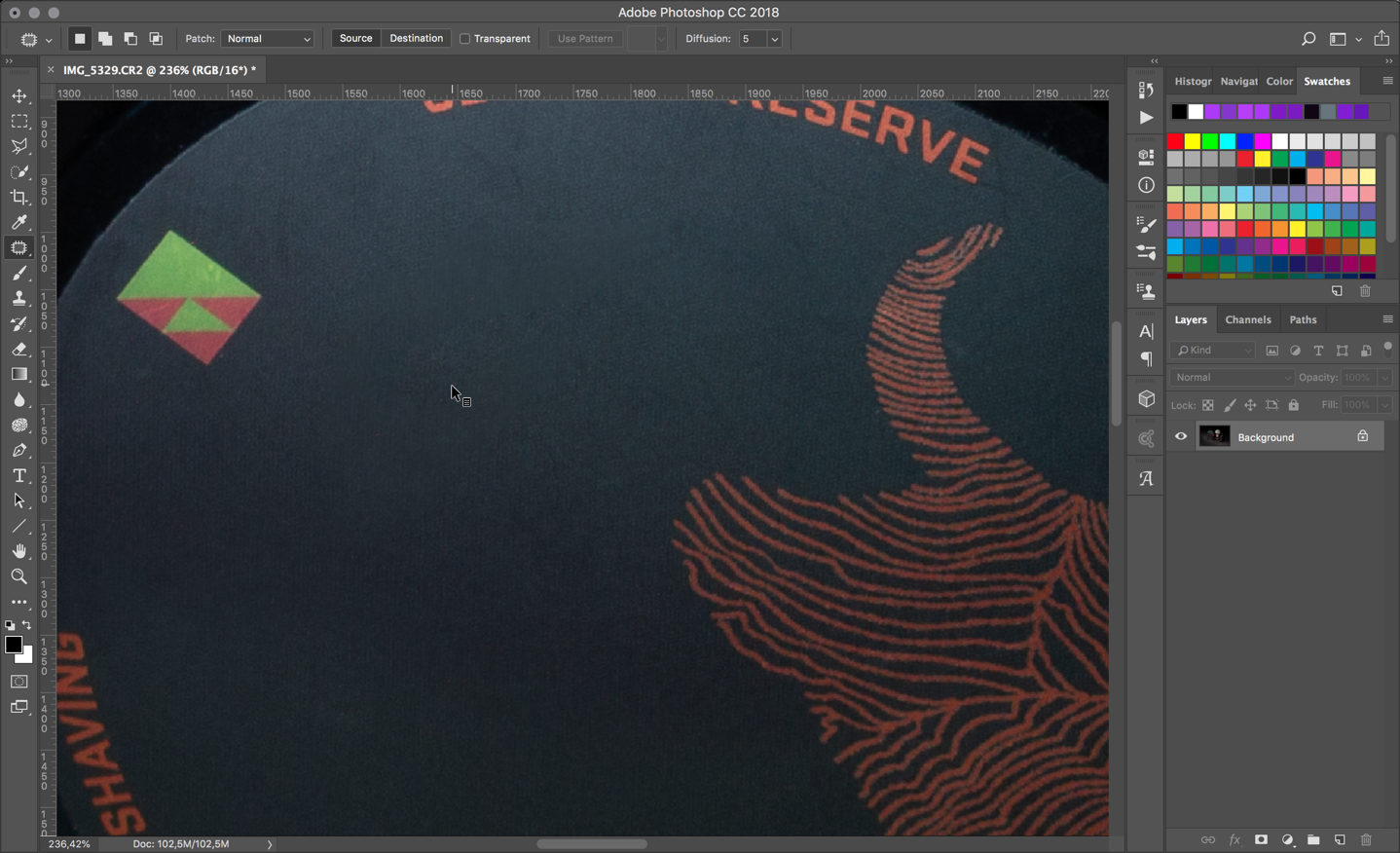Toggle lock transparent pixels
The width and height of the screenshot is (1400, 853).
pos(1208,405)
